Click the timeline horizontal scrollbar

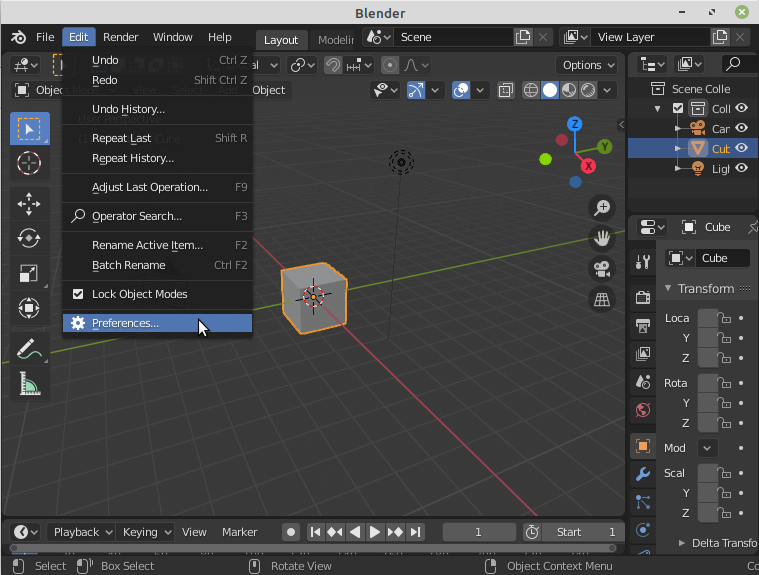(x=313, y=548)
